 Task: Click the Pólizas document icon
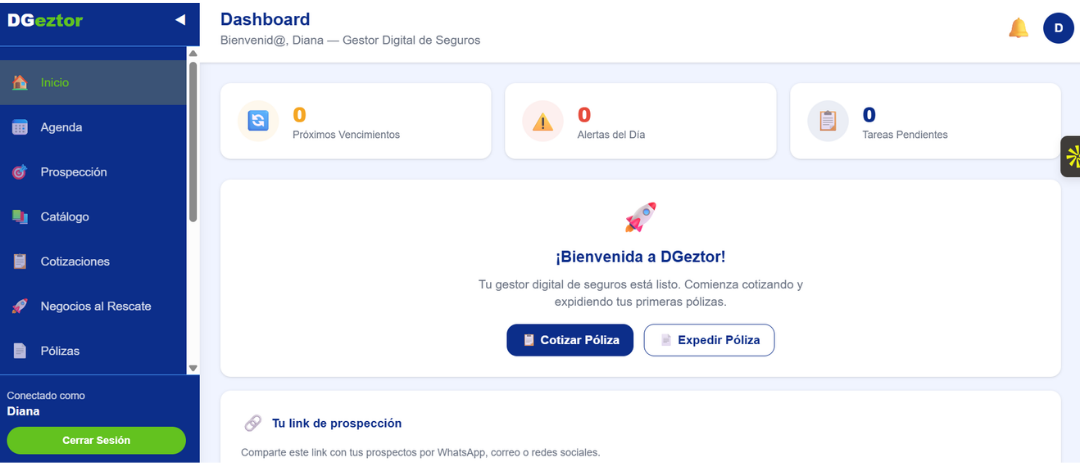click(x=20, y=351)
